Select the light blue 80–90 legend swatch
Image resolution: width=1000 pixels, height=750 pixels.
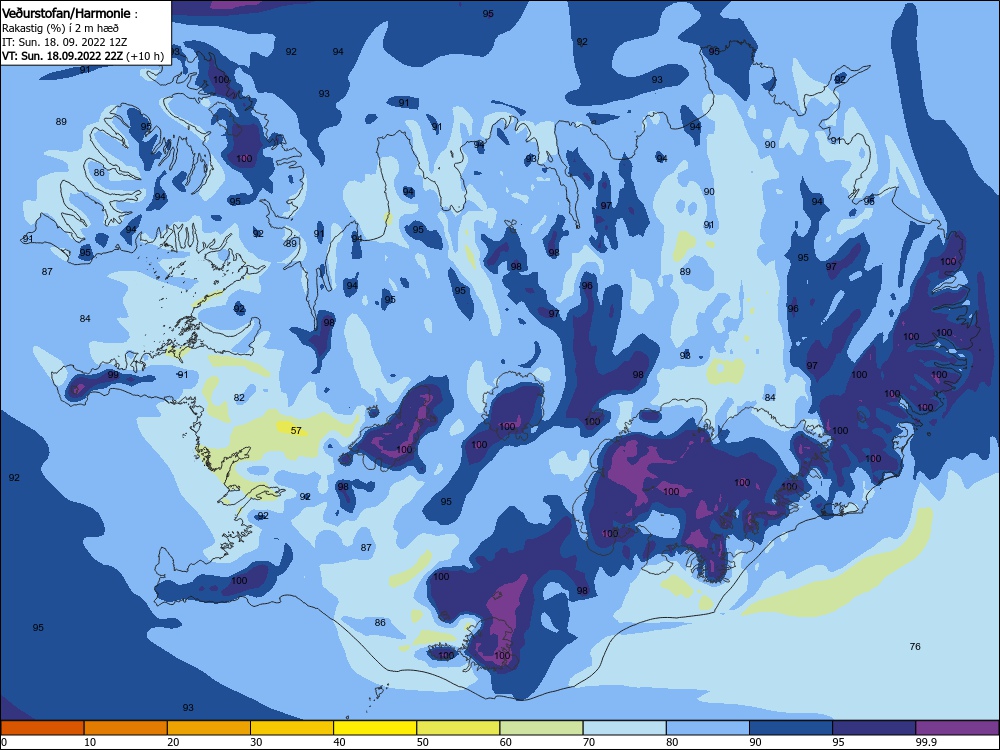coord(708,728)
